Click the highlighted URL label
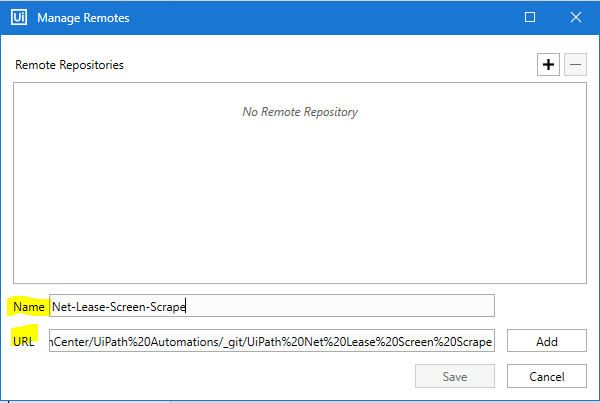Image resolution: width=600 pixels, height=403 pixels. click(24, 341)
